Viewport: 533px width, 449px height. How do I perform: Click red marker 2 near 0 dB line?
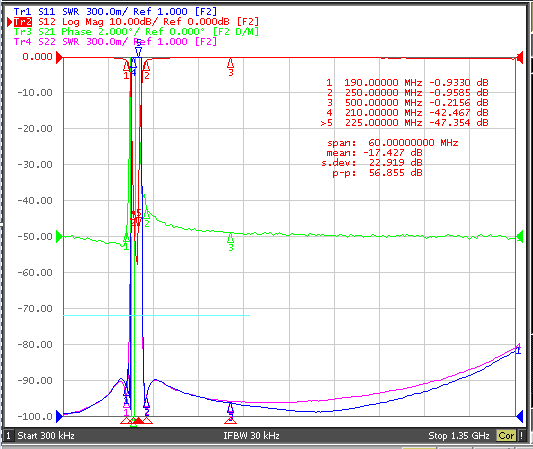tap(147, 70)
